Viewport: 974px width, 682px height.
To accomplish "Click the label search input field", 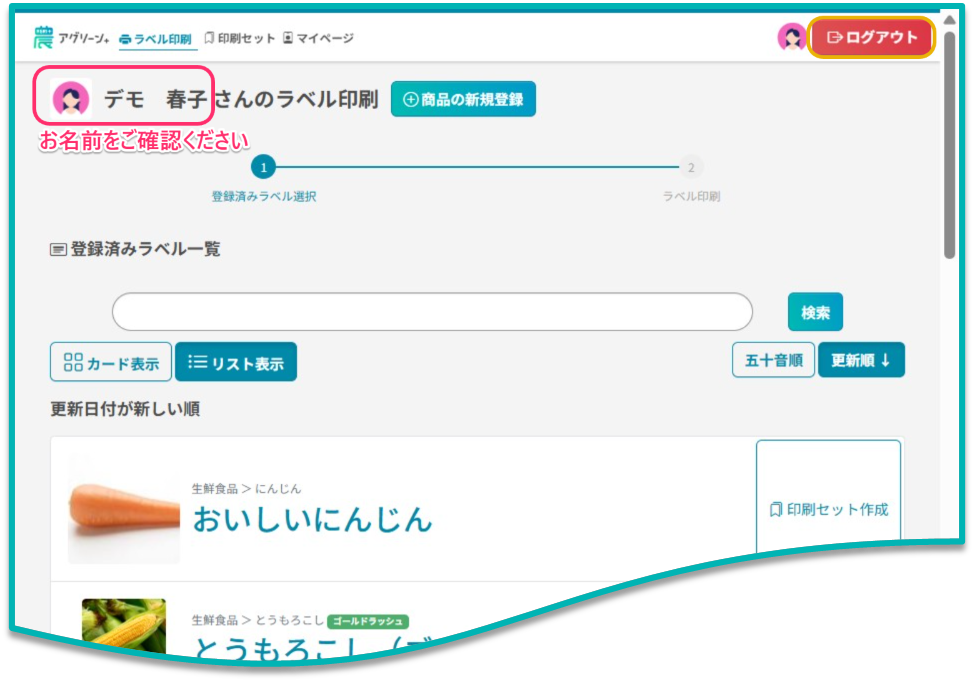I will (432, 312).
